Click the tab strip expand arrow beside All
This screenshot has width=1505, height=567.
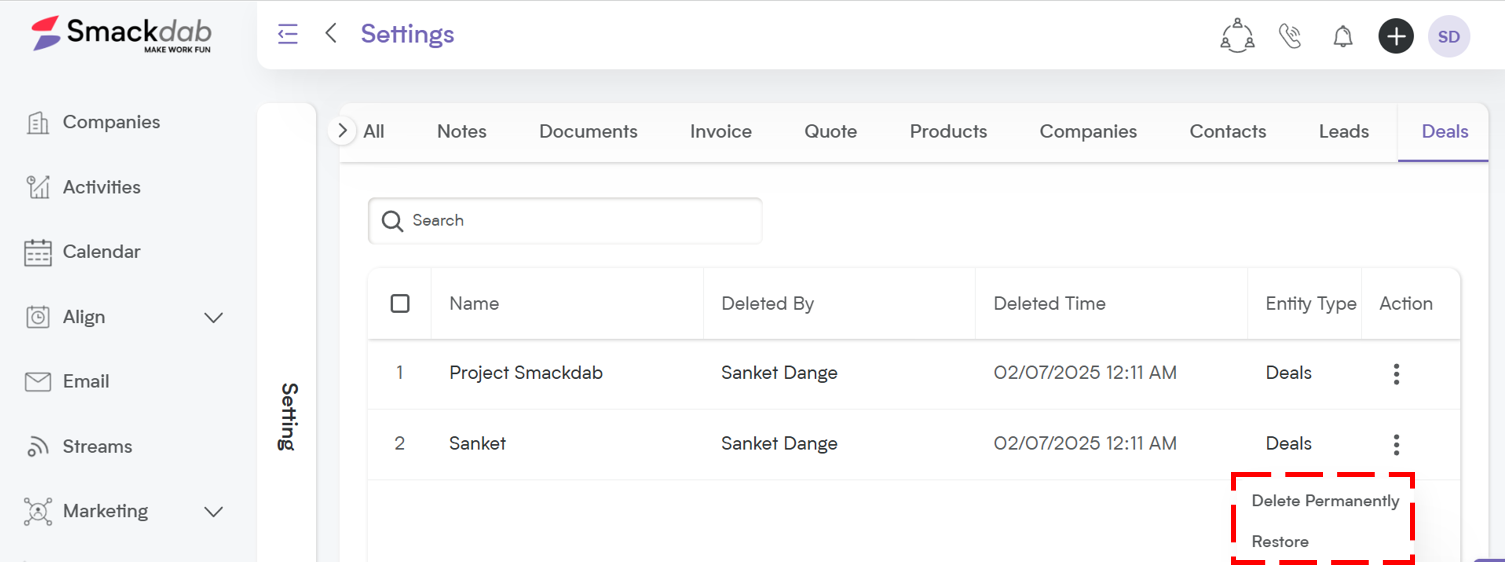click(343, 131)
